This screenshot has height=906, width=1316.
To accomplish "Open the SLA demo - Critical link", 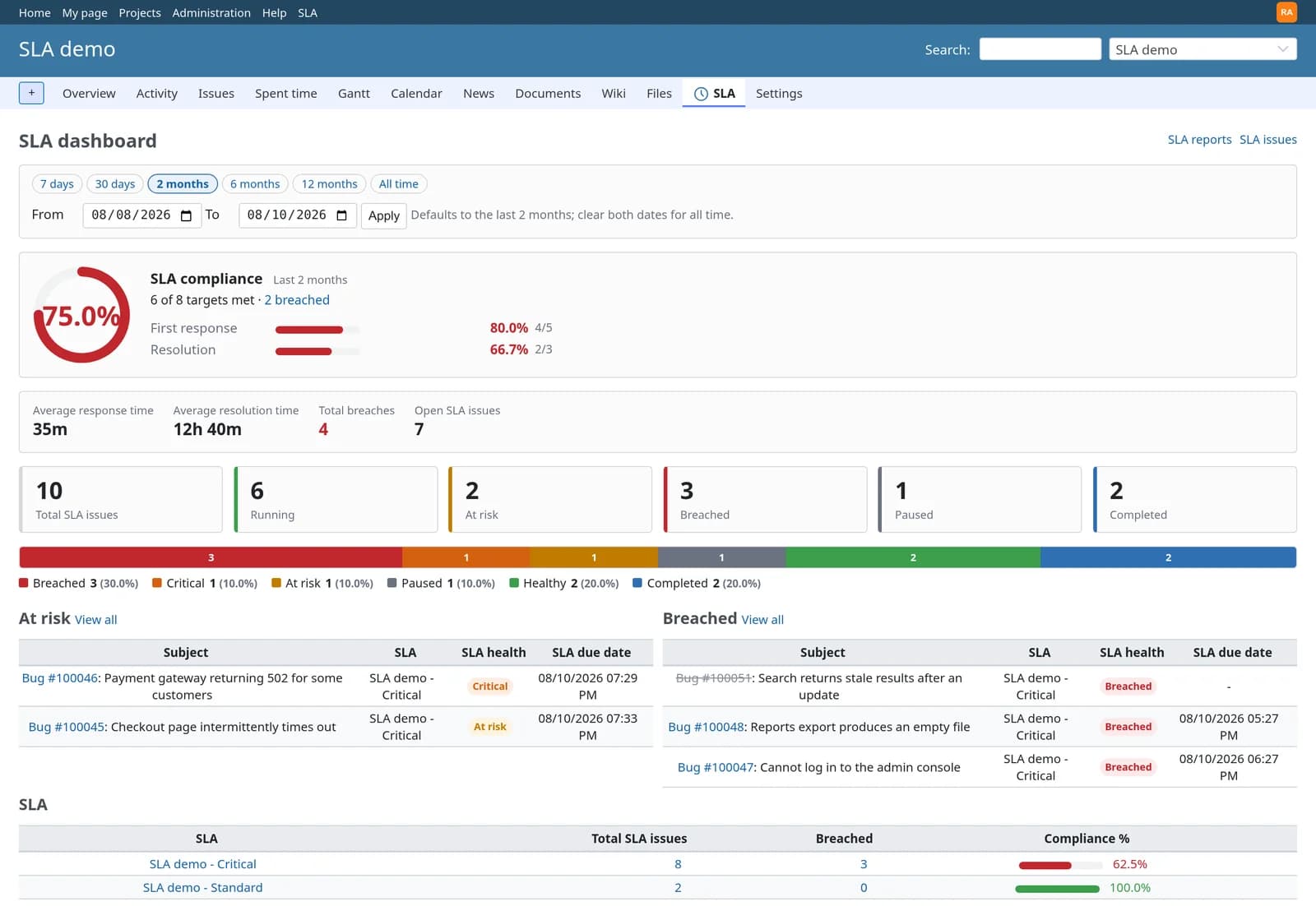I will (203, 864).
